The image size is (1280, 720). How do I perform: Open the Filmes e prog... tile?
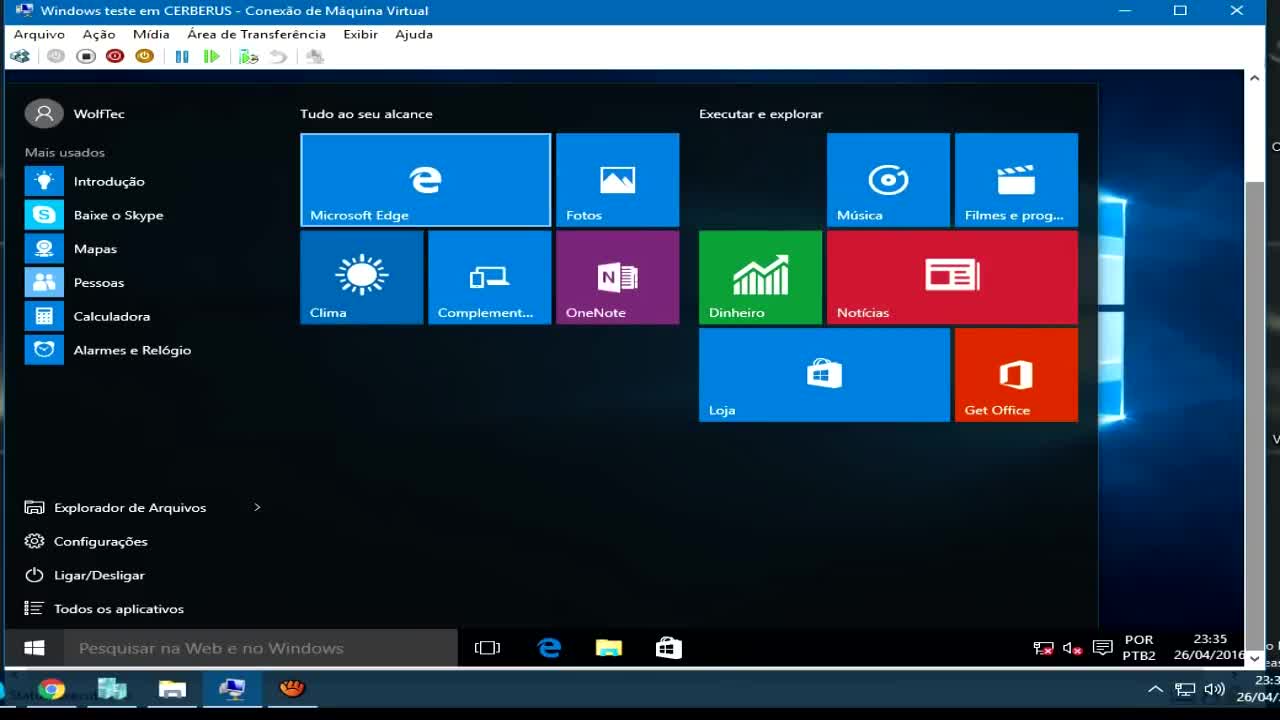[x=1016, y=180]
